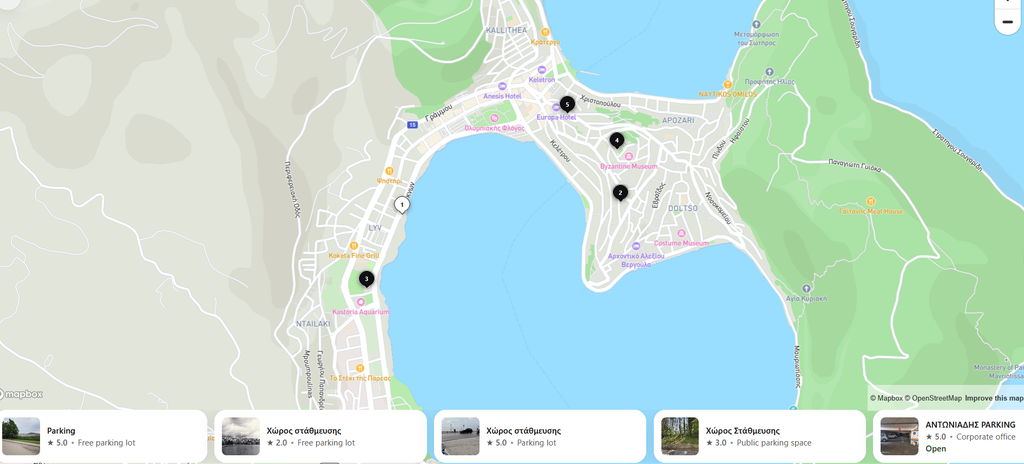Screen dimensions: 1024x464
Task: Click the Europa Hotel icon
Action: (555, 108)
